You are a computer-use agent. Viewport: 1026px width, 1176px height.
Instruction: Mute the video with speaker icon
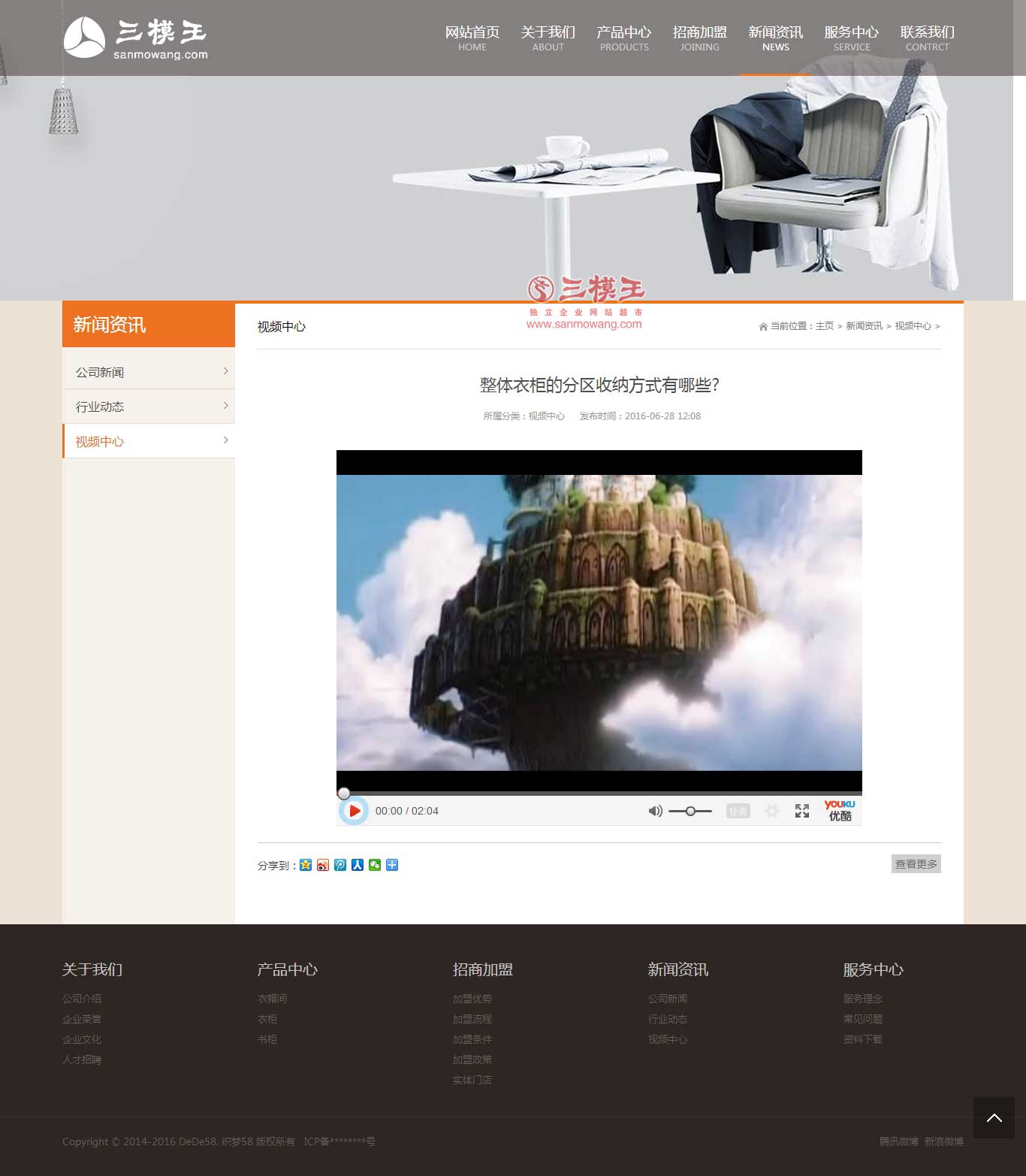tap(655, 811)
